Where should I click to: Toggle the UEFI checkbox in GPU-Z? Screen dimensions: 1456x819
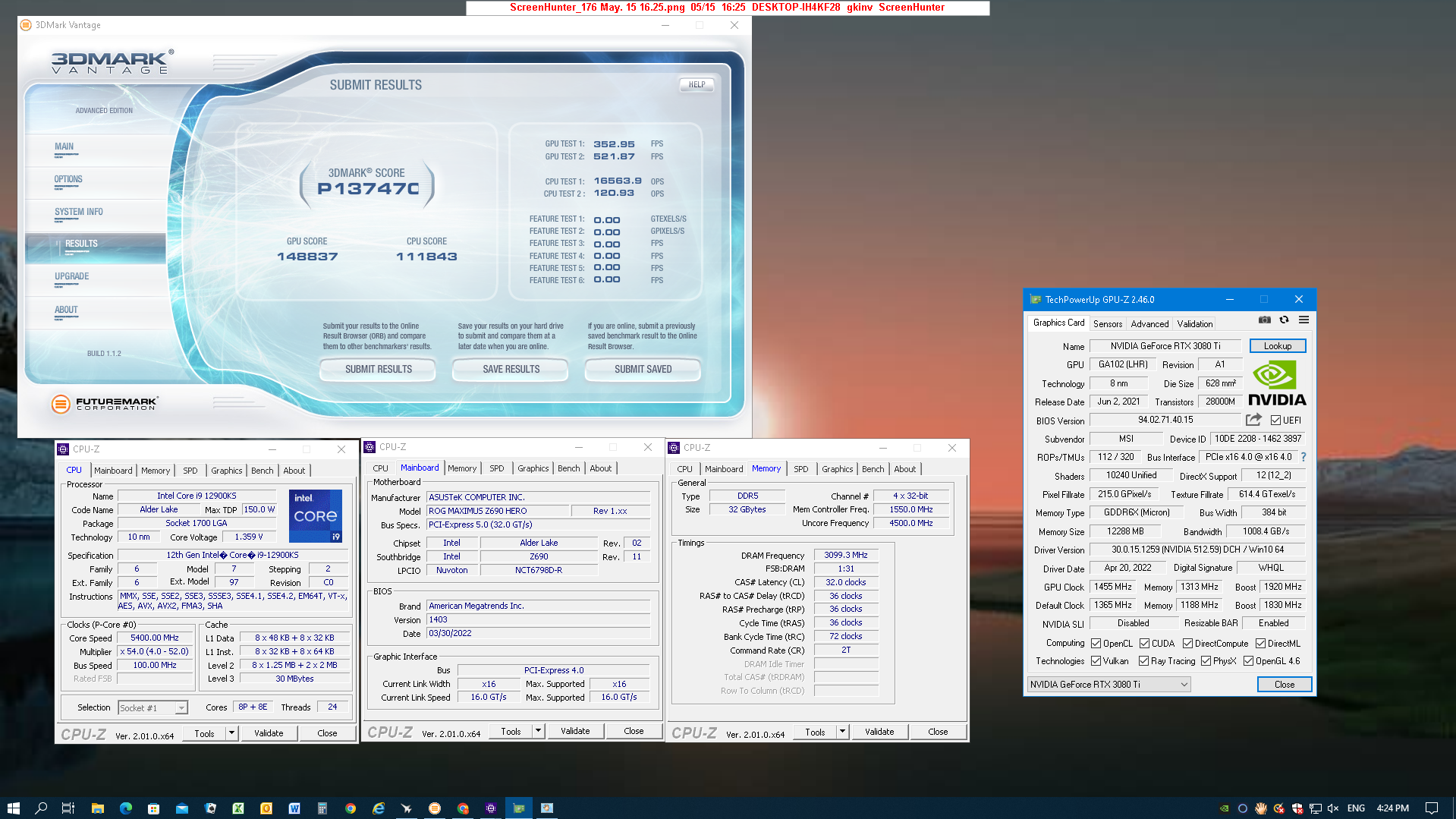[1275, 420]
